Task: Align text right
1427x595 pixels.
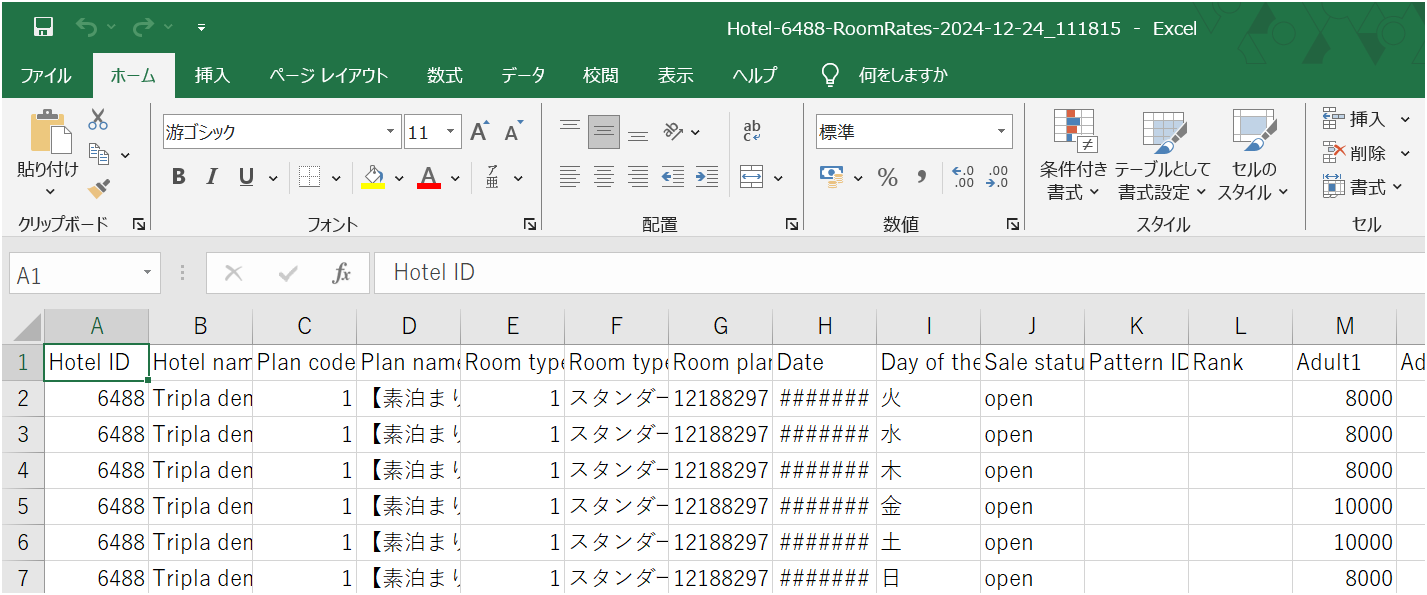Action: click(x=638, y=177)
